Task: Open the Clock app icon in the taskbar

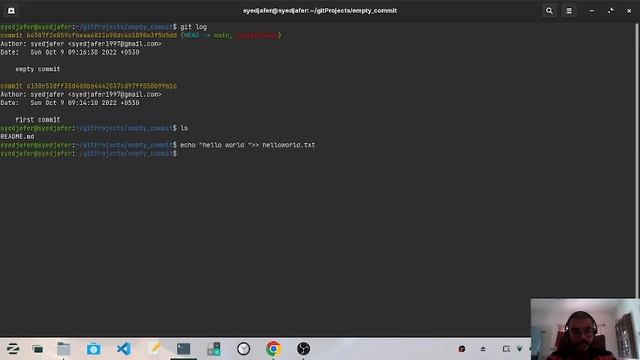Action: (243, 349)
